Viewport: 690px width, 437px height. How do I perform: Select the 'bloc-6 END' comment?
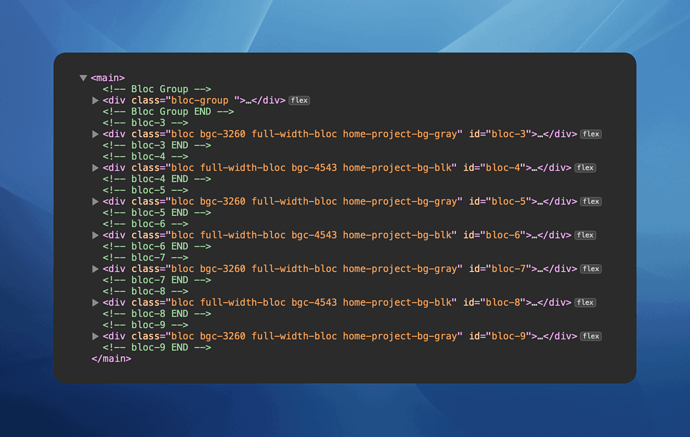point(157,246)
